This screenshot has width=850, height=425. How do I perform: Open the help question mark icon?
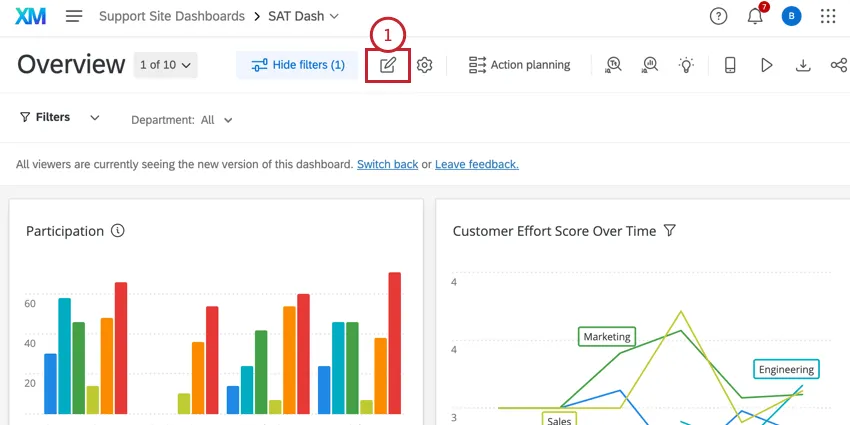tap(718, 16)
